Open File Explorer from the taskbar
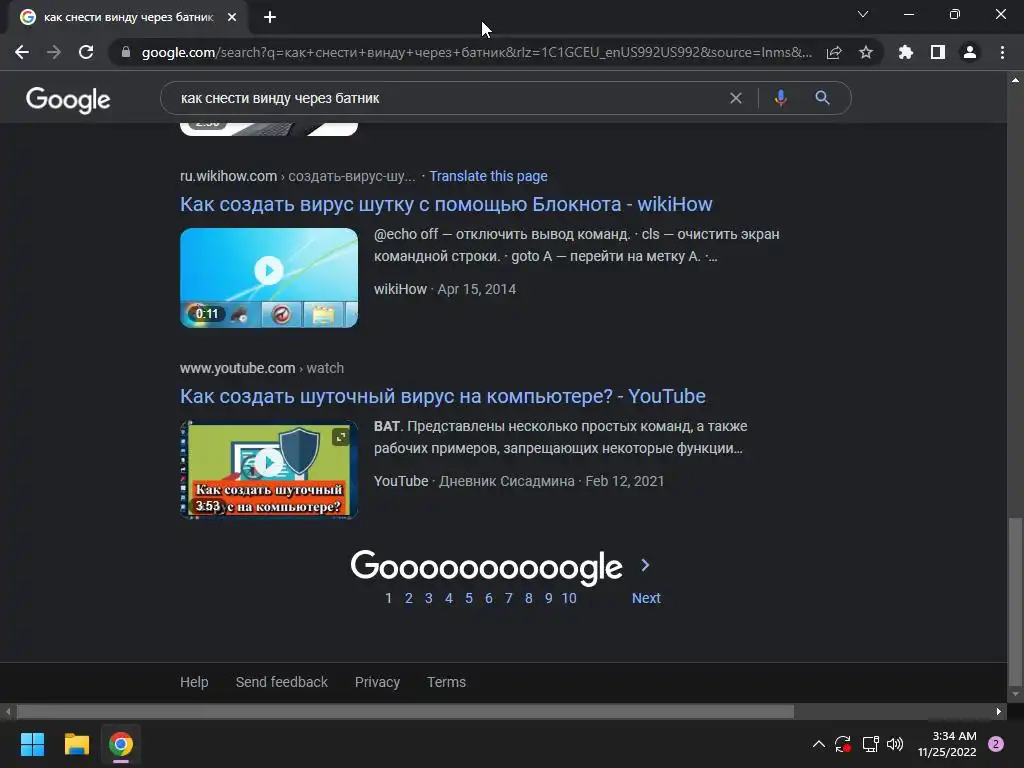The height and width of the screenshot is (768, 1024). 76,744
